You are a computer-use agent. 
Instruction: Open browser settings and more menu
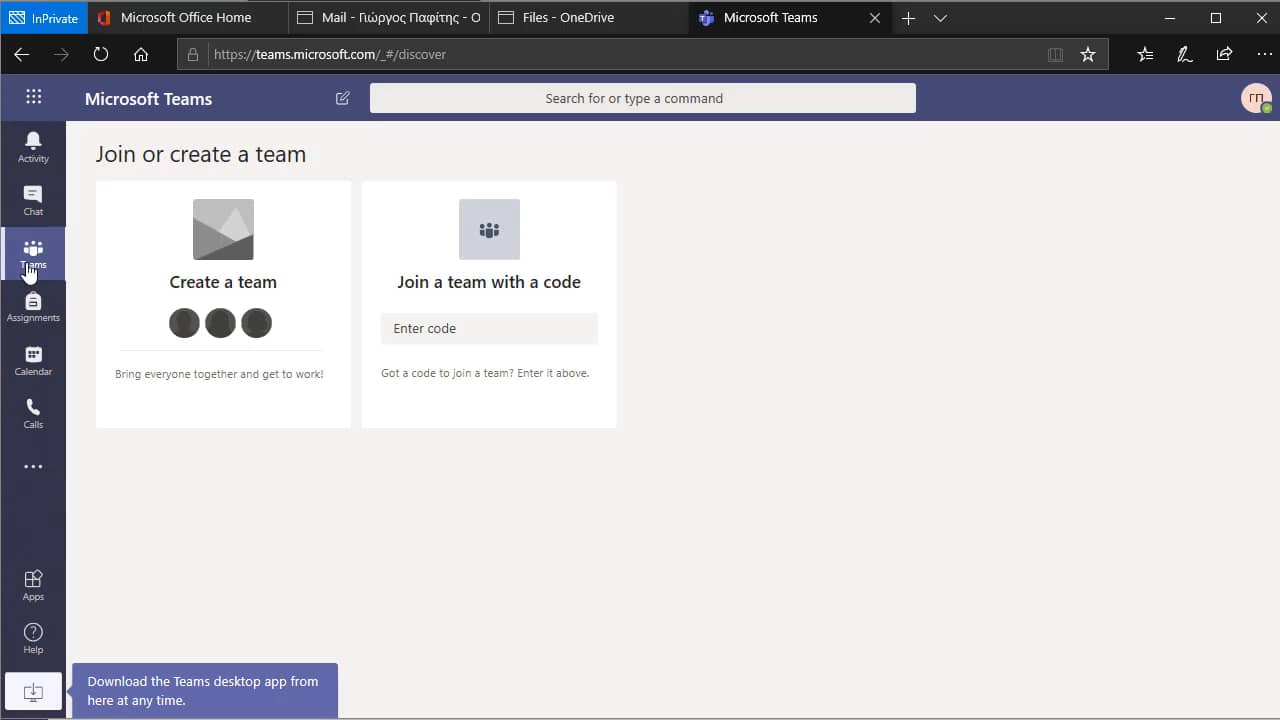coord(1264,55)
